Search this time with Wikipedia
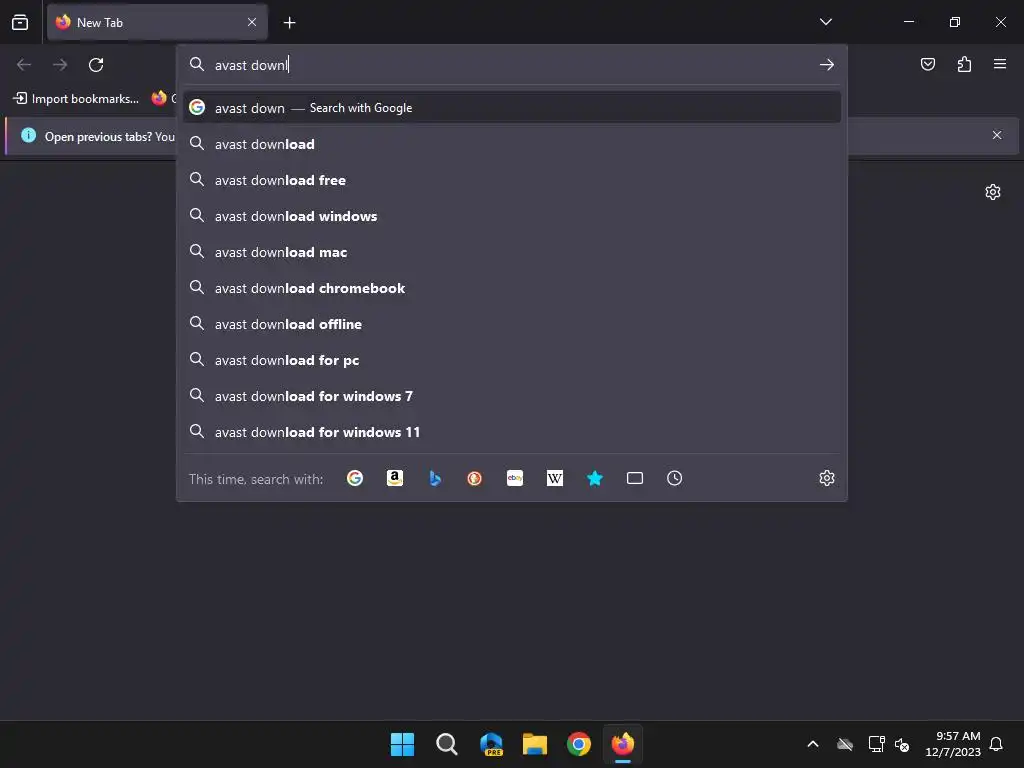This screenshot has width=1024, height=768. point(554,478)
